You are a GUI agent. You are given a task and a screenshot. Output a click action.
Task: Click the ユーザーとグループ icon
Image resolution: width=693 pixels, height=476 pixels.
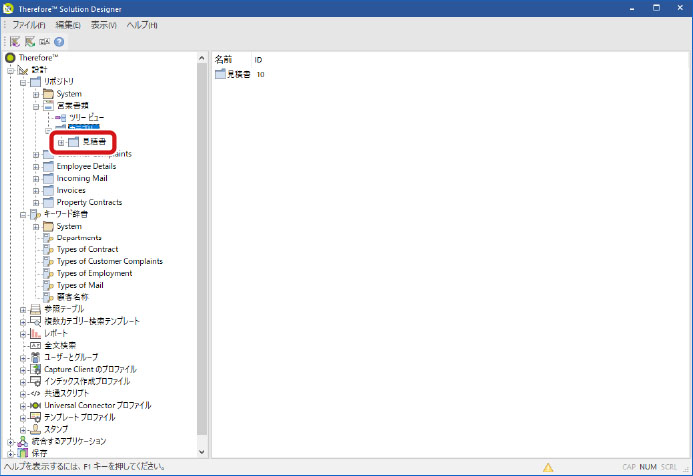click(35, 357)
